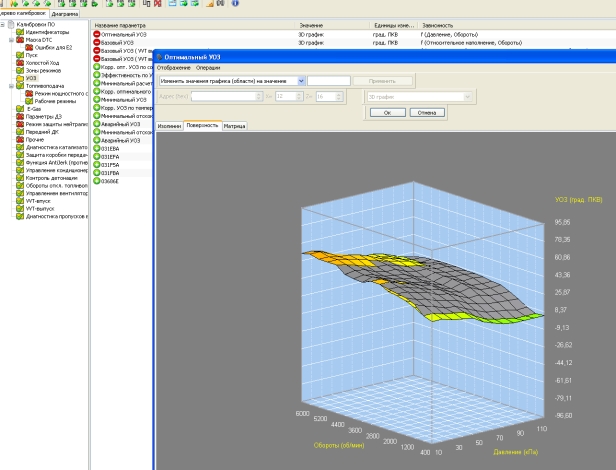
Task: Open the Отображение menu
Action: pyautogui.click(x=174, y=67)
